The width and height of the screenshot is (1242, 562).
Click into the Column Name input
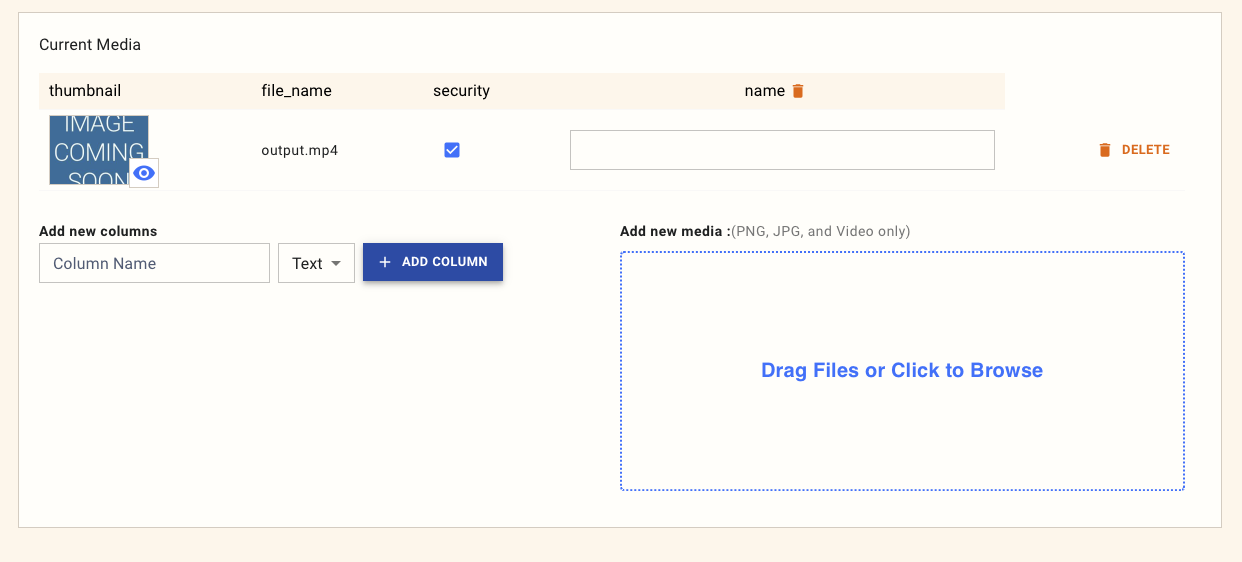tap(154, 264)
